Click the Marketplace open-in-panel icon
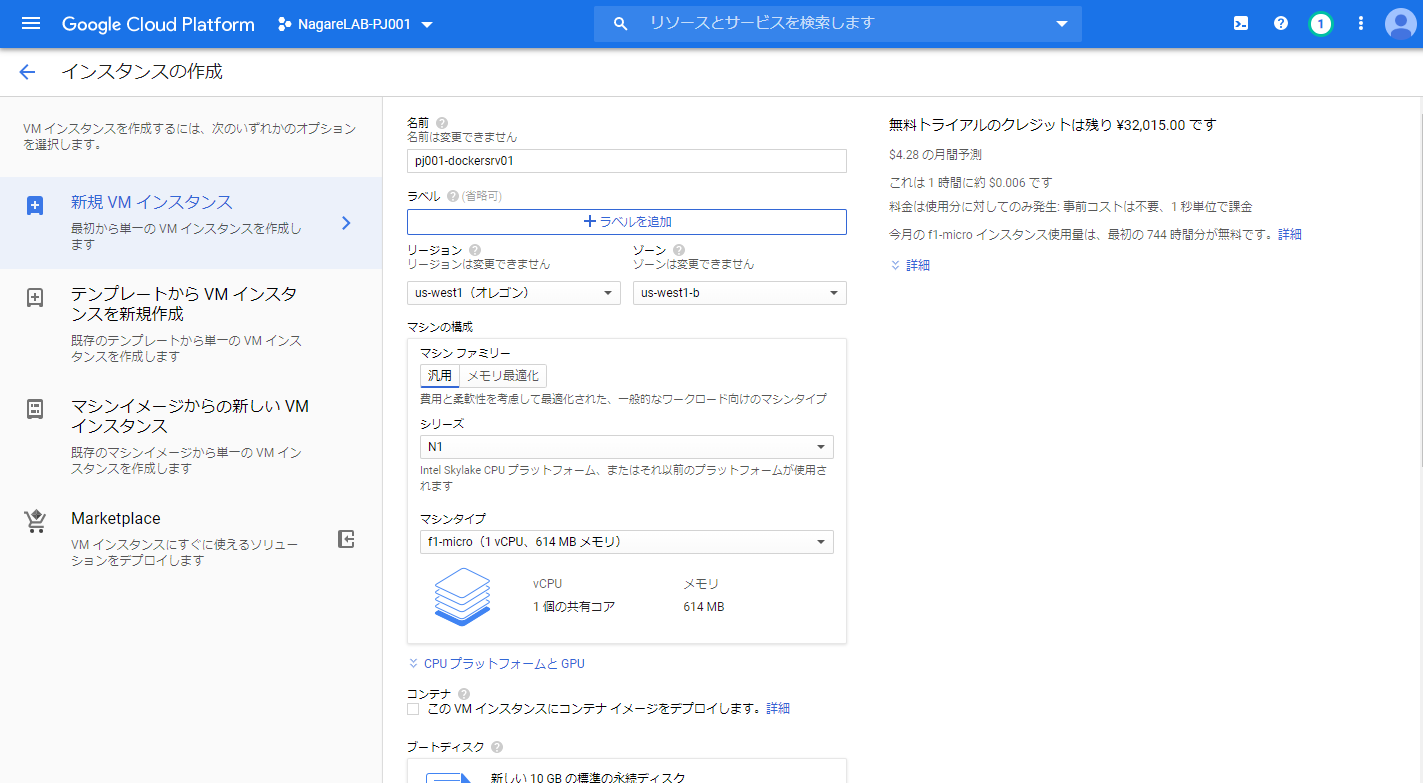Image resolution: width=1423 pixels, height=783 pixels. 346,539
